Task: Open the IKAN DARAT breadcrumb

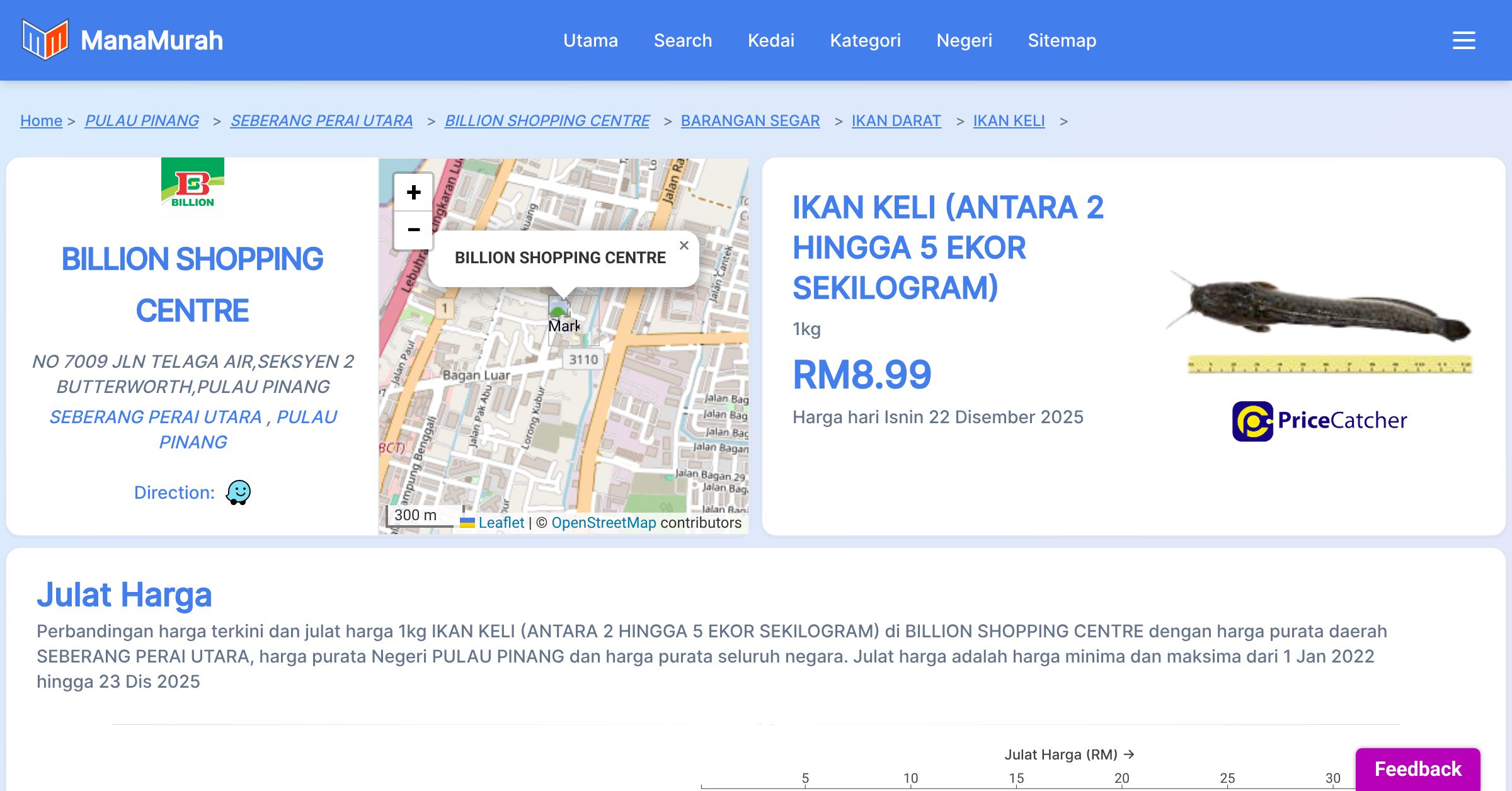Action: coord(896,120)
